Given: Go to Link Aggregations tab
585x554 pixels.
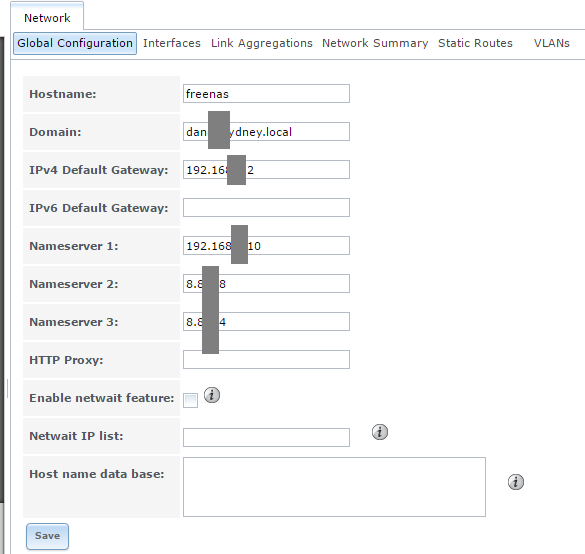Looking at the screenshot, I should [x=262, y=43].
